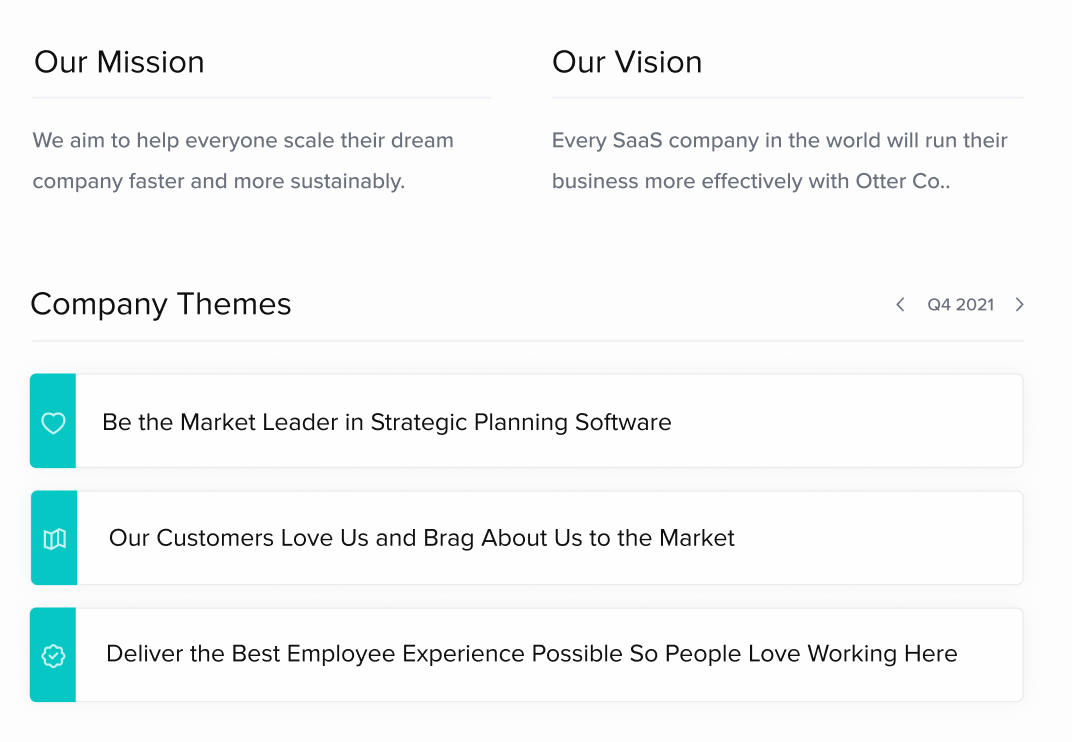Click 'company faster and more sustainably' mission line
The height and width of the screenshot is (742, 1072).
(218, 182)
